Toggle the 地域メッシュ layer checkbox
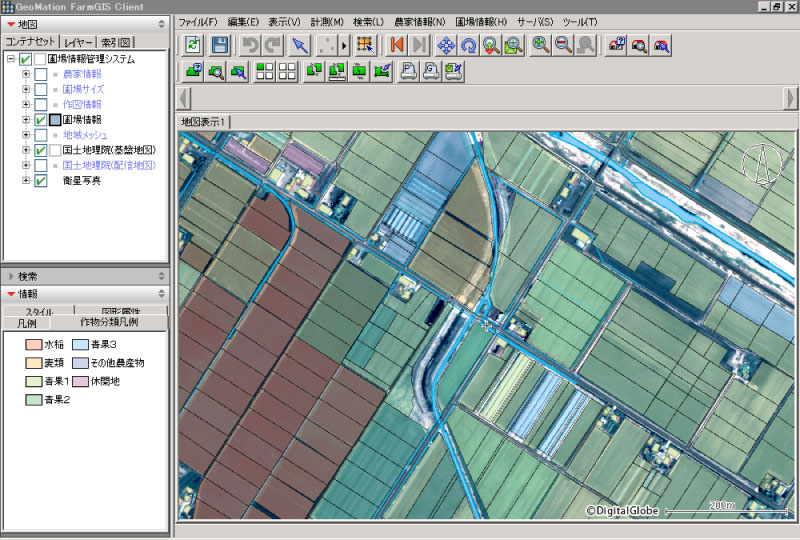Screen dimensions: 800x540 pyautogui.click(x=41, y=135)
